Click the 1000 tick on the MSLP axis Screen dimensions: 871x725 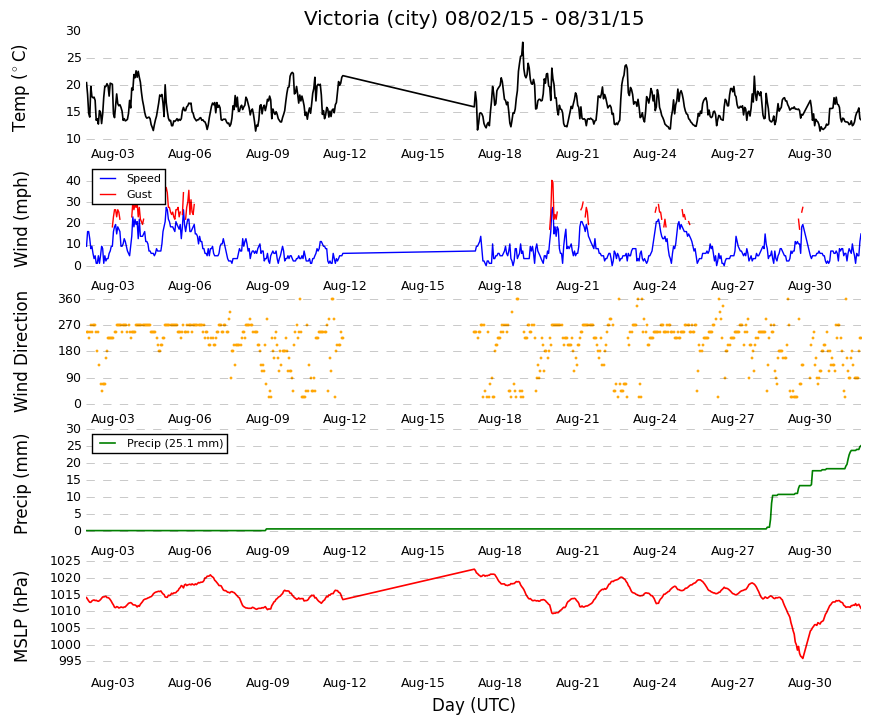tap(66, 645)
